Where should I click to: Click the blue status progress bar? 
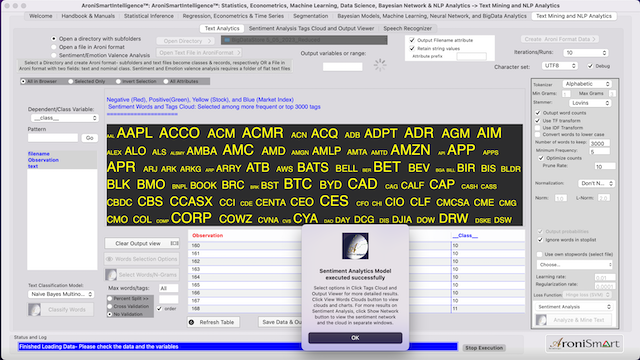[238, 347]
